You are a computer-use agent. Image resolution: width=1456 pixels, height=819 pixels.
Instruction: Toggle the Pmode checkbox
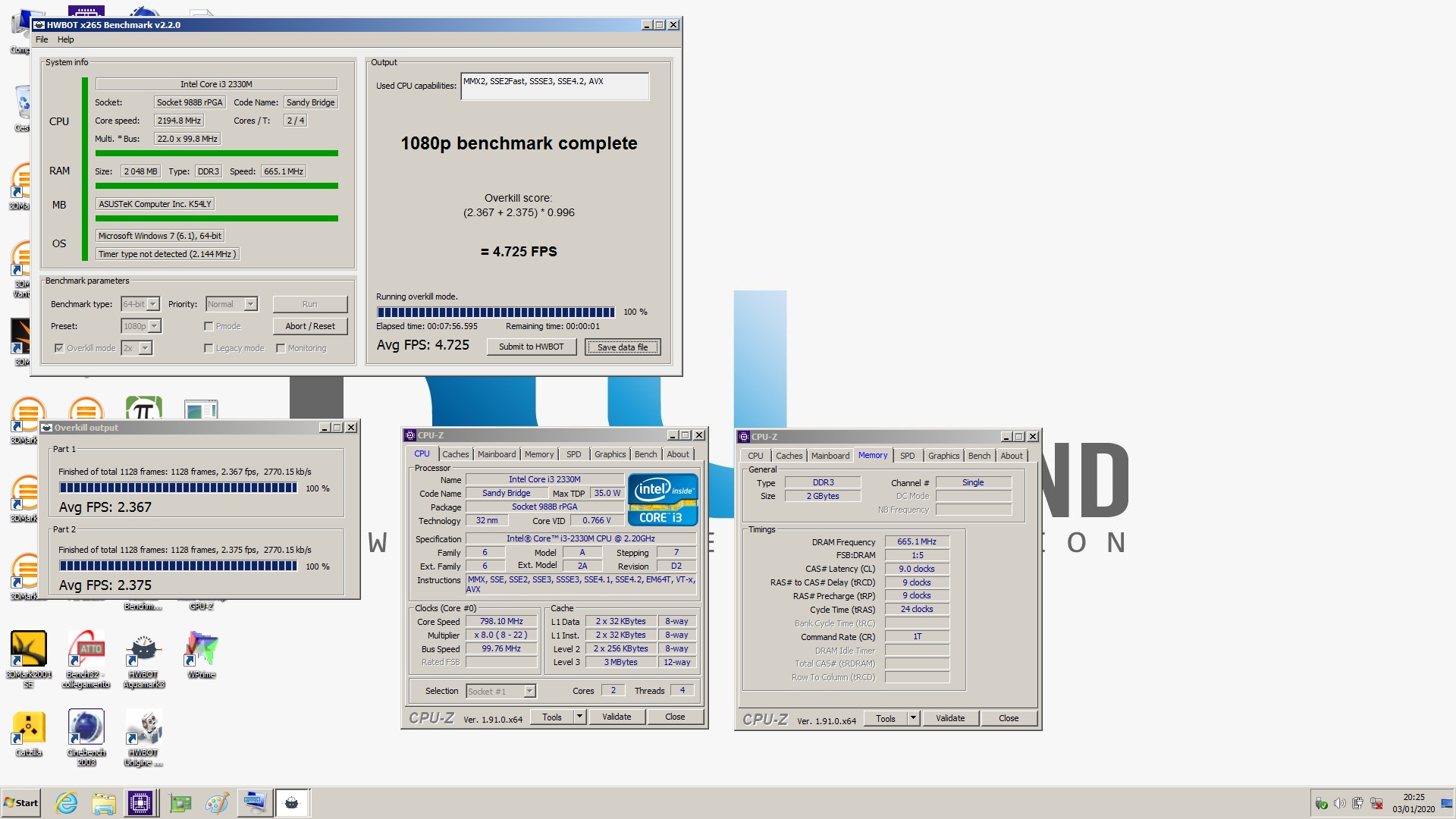(208, 326)
